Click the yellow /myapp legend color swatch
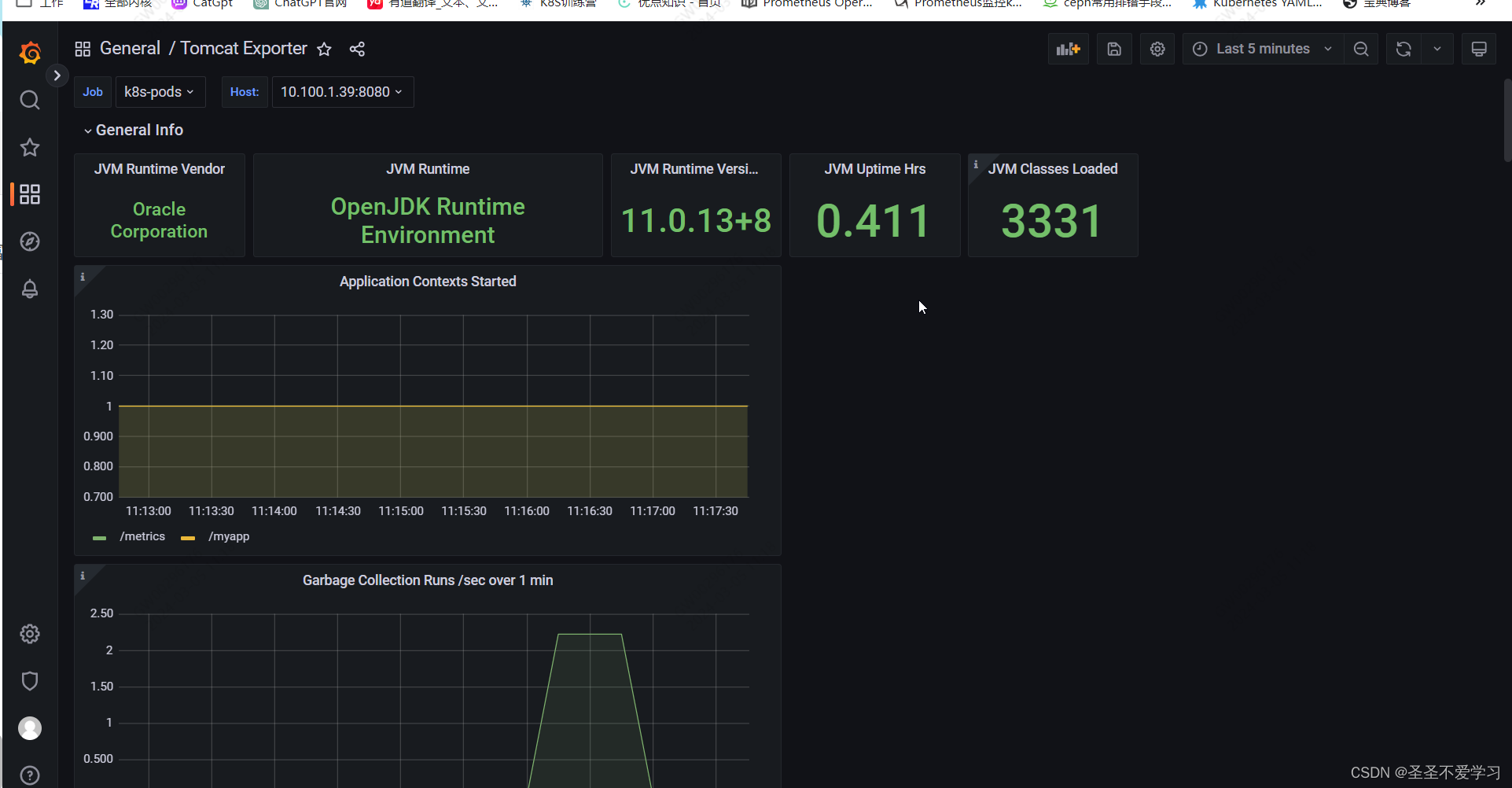This screenshot has height=788, width=1512. (188, 538)
